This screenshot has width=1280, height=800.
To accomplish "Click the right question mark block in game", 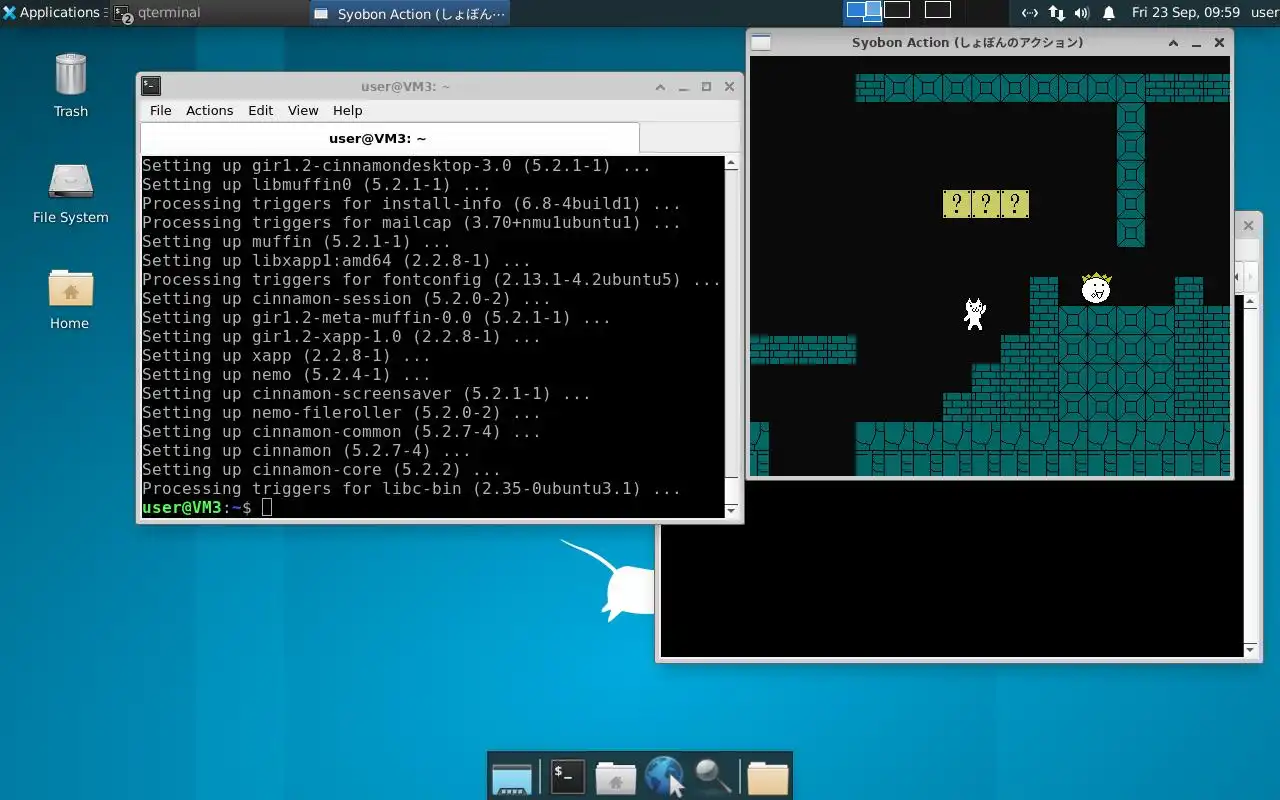I will [x=1015, y=204].
